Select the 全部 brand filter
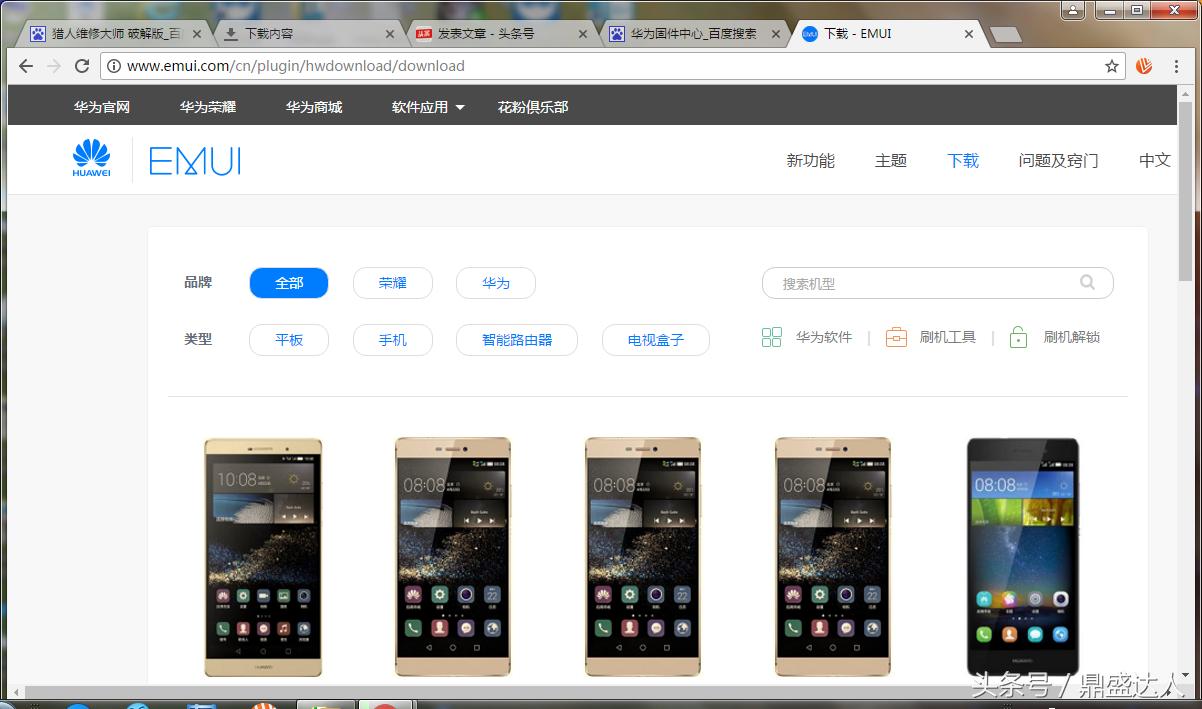The height and width of the screenshot is (709, 1202). point(288,283)
